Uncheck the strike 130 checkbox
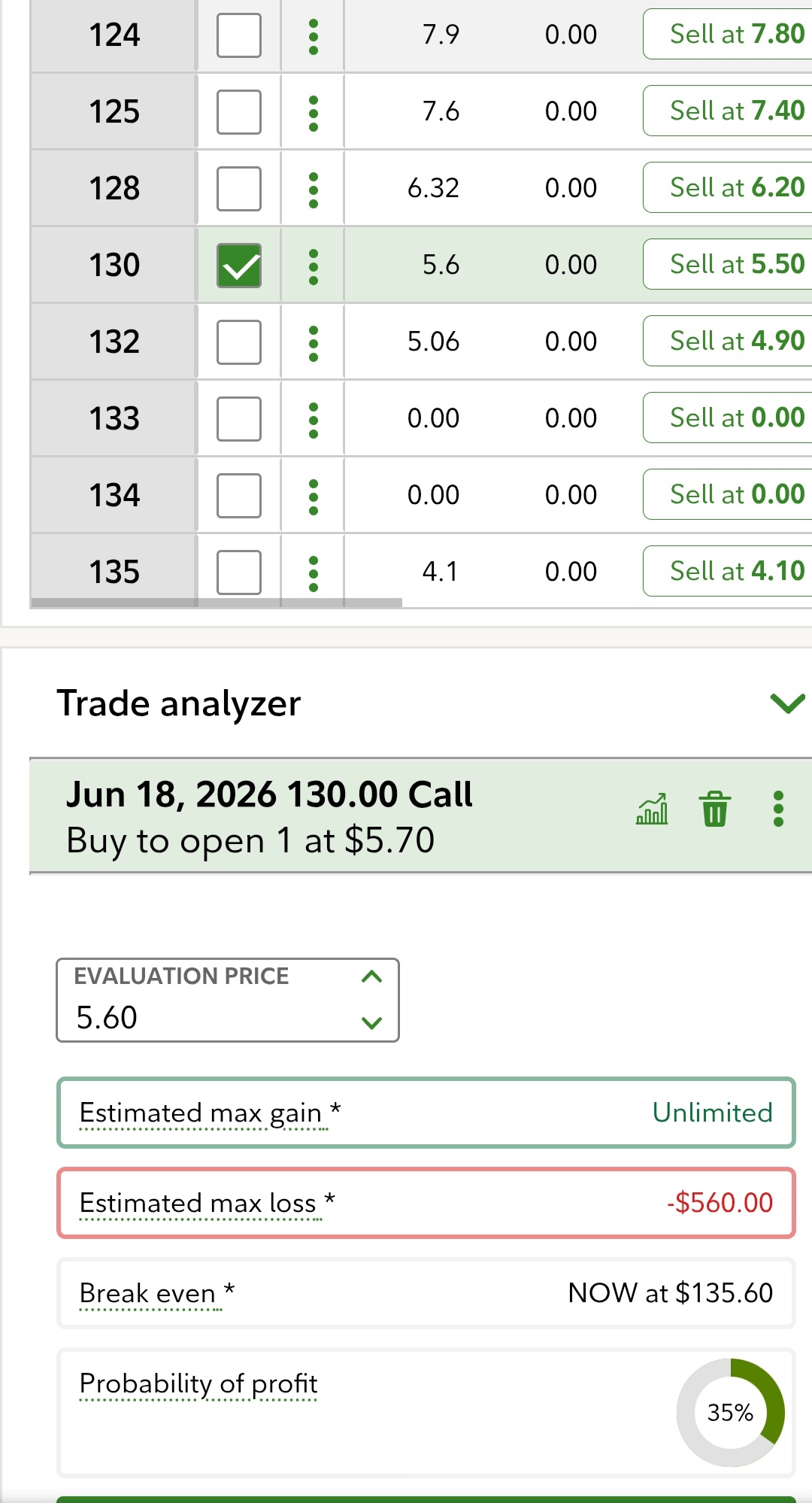 [x=239, y=266]
